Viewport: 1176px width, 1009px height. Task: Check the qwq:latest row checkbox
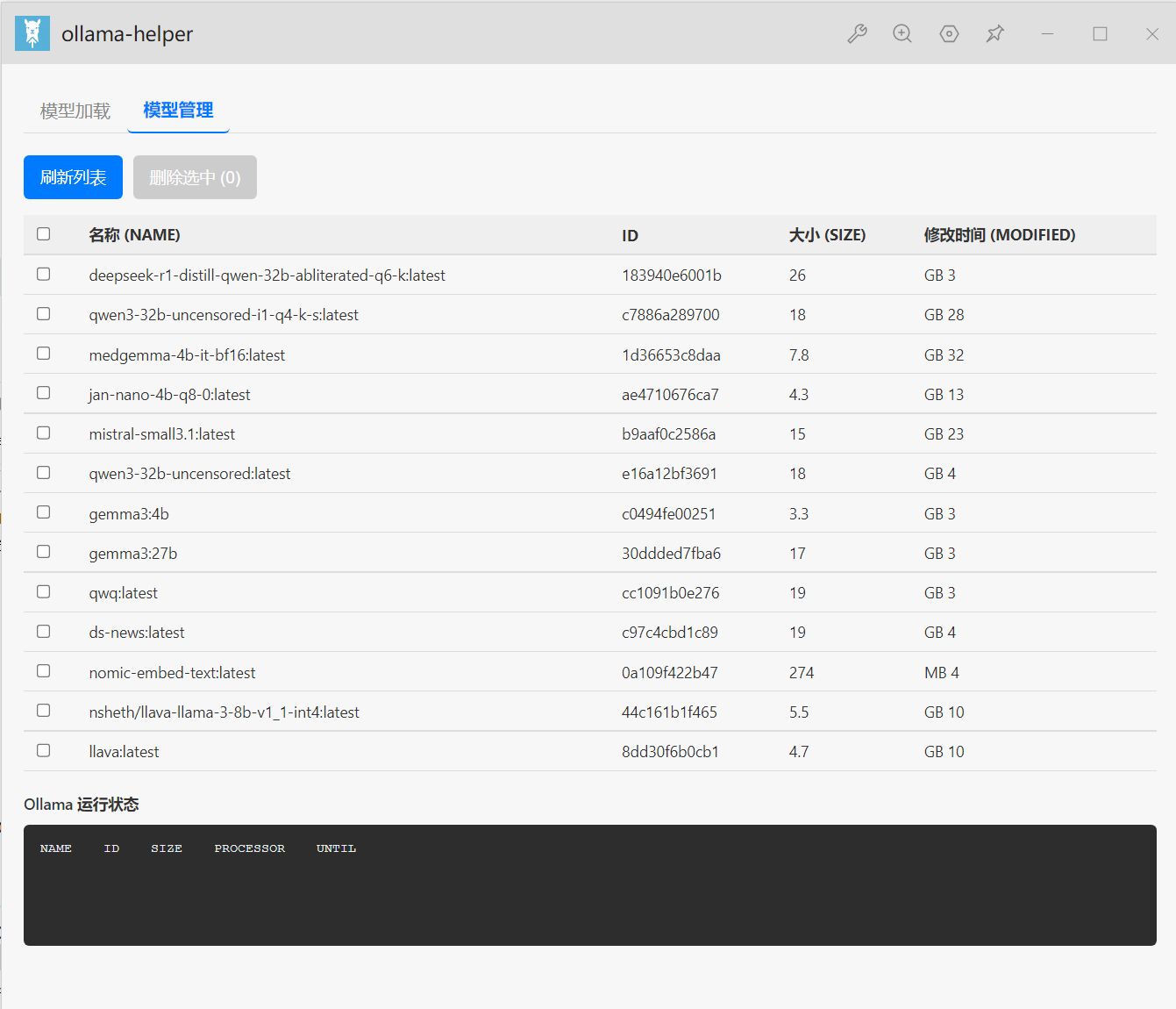[44, 592]
